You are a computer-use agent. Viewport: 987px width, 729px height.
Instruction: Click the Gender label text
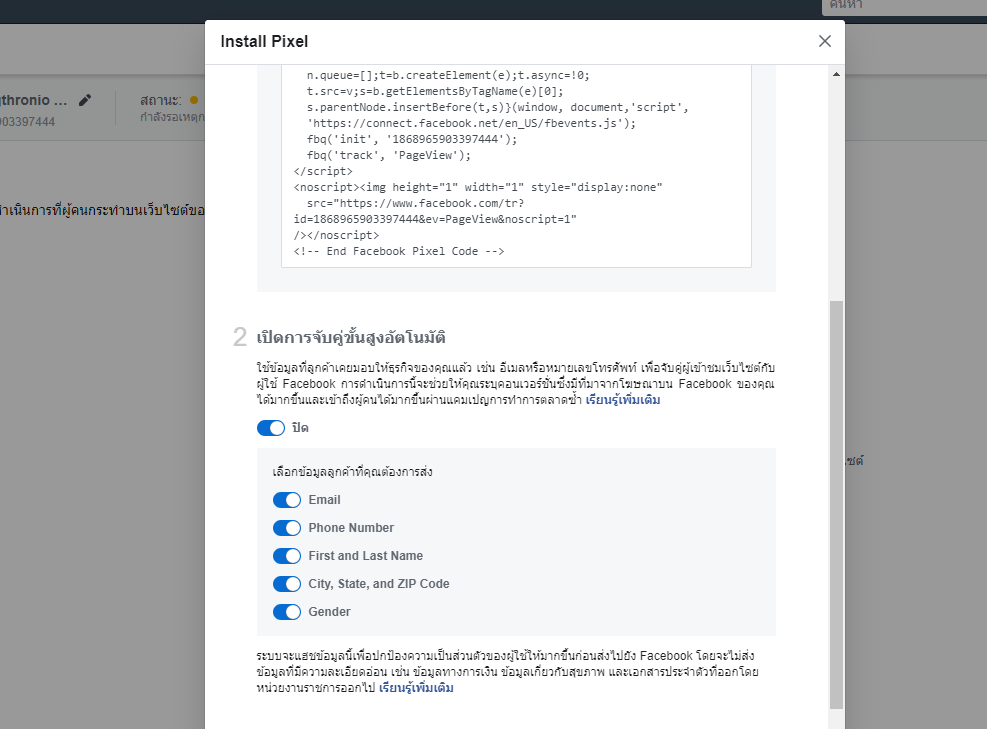329,612
